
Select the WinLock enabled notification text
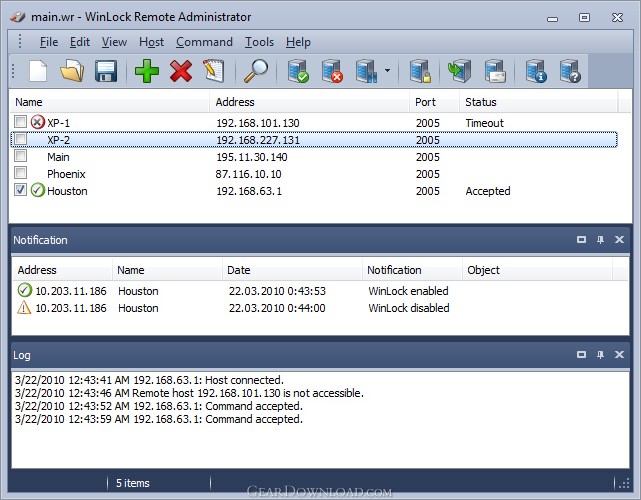[408, 291]
